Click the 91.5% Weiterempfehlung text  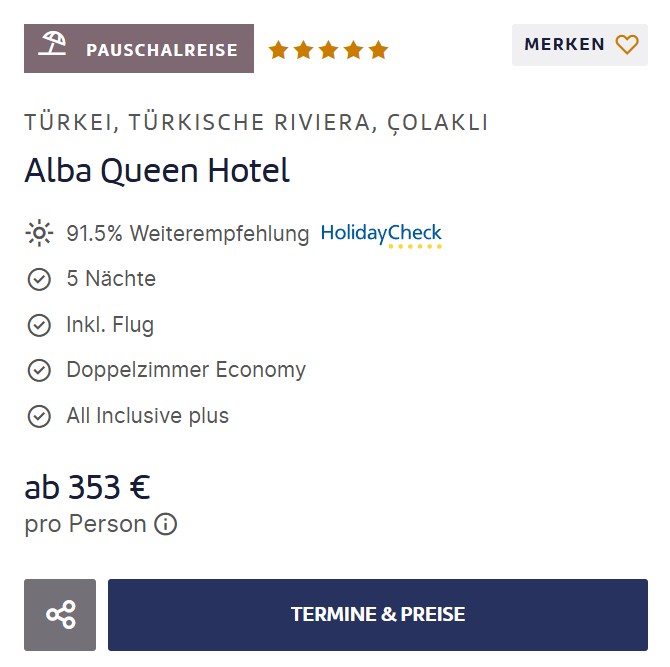click(188, 234)
